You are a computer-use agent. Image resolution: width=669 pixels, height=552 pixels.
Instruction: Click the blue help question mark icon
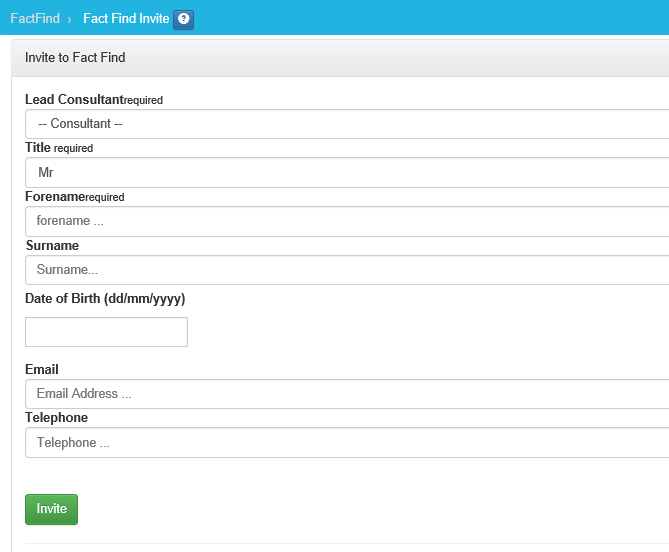(183, 19)
